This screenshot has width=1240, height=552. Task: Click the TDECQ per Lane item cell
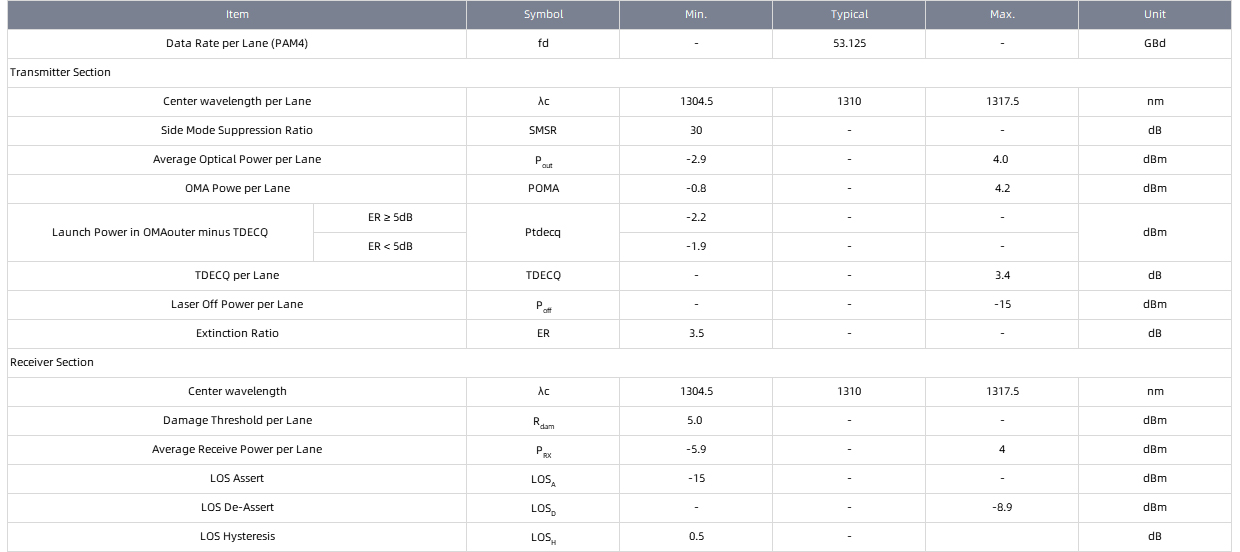tap(237, 276)
